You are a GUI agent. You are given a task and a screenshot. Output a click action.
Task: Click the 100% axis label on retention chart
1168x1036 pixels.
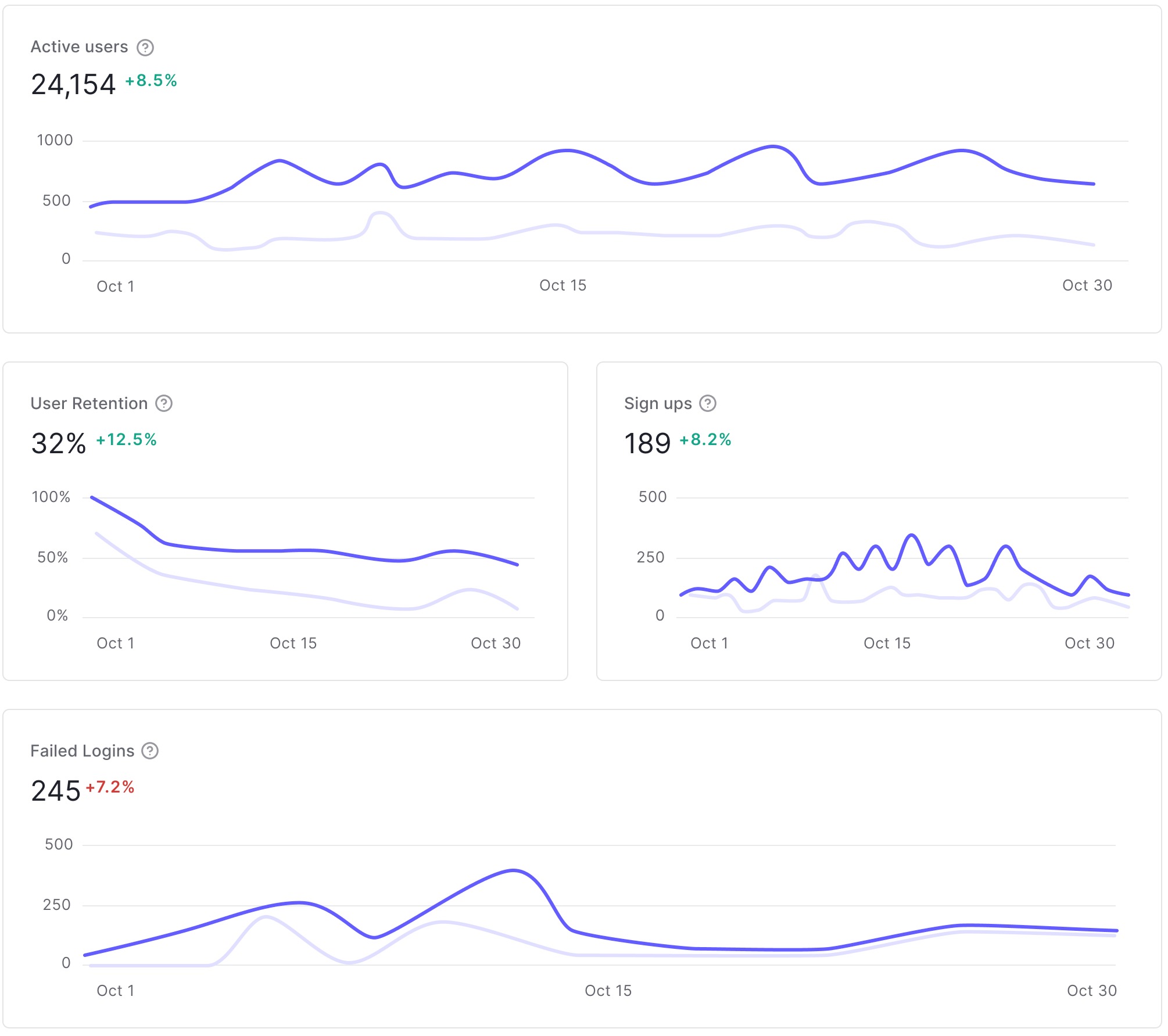coord(51,497)
